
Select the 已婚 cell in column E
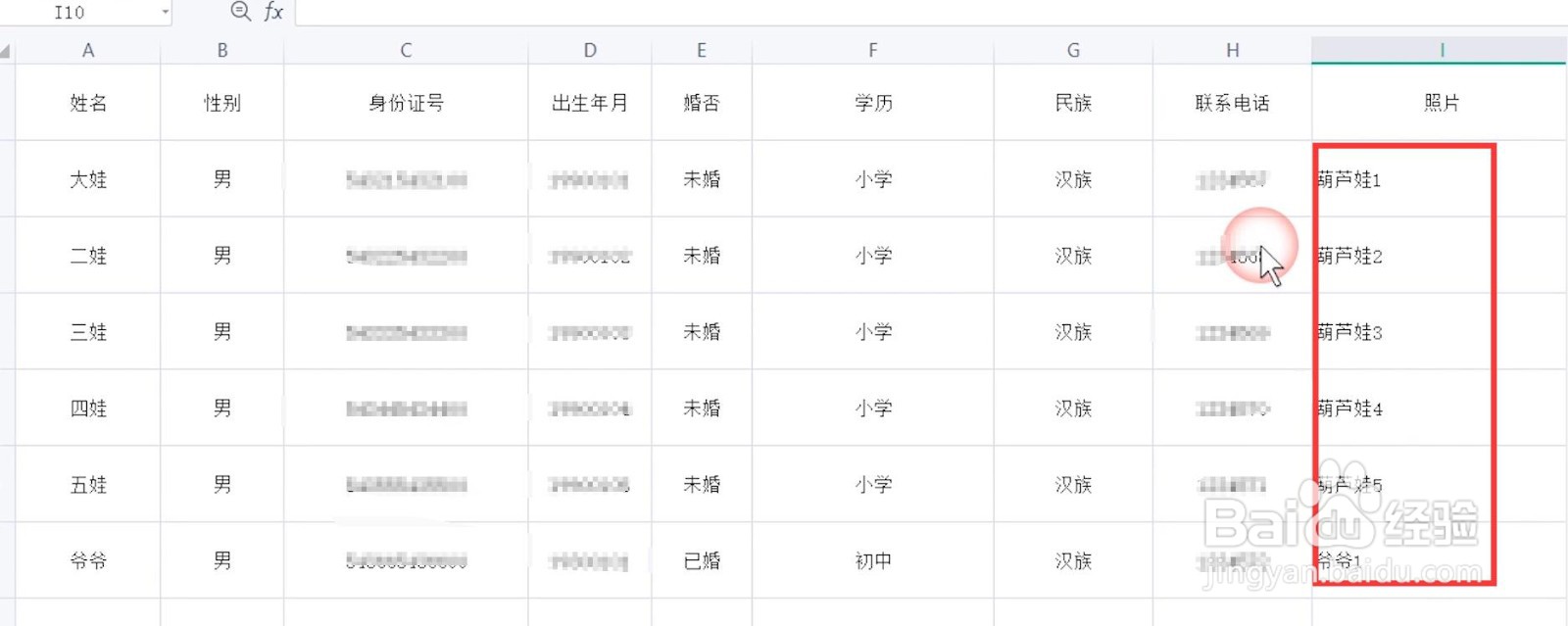[702, 561]
